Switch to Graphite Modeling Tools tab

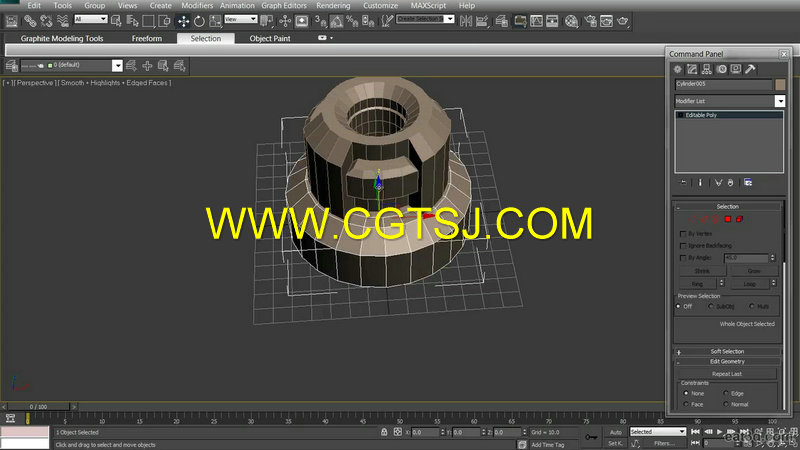tap(62, 38)
